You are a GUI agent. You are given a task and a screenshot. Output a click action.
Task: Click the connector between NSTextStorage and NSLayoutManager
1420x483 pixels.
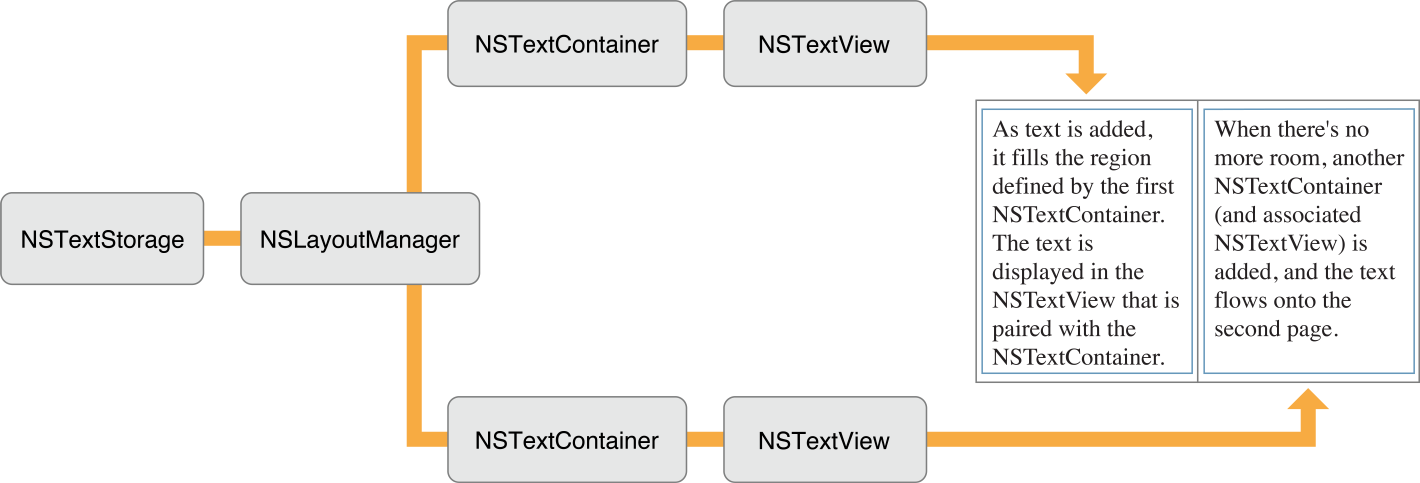point(222,239)
